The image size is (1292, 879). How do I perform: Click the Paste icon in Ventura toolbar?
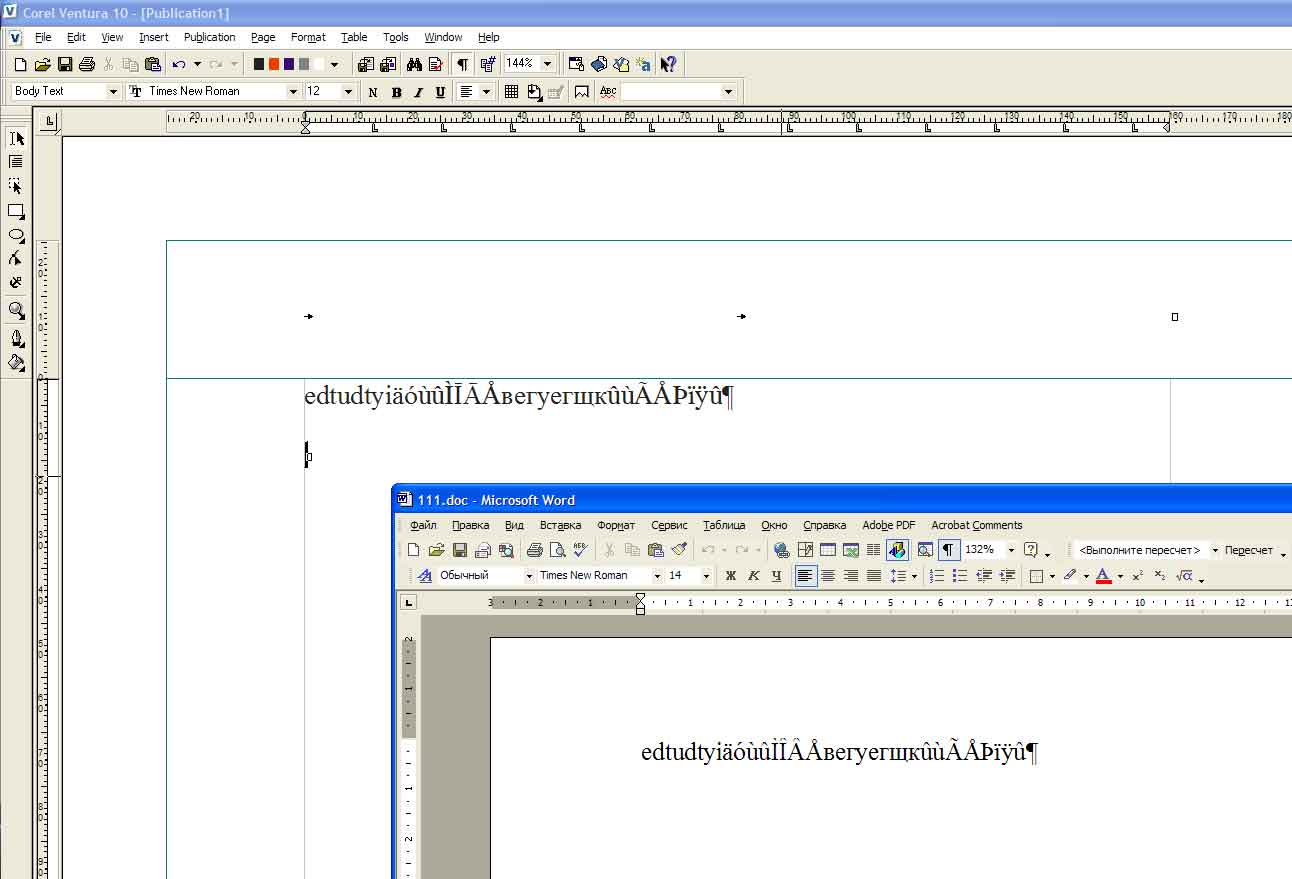click(x=152, y=64)
